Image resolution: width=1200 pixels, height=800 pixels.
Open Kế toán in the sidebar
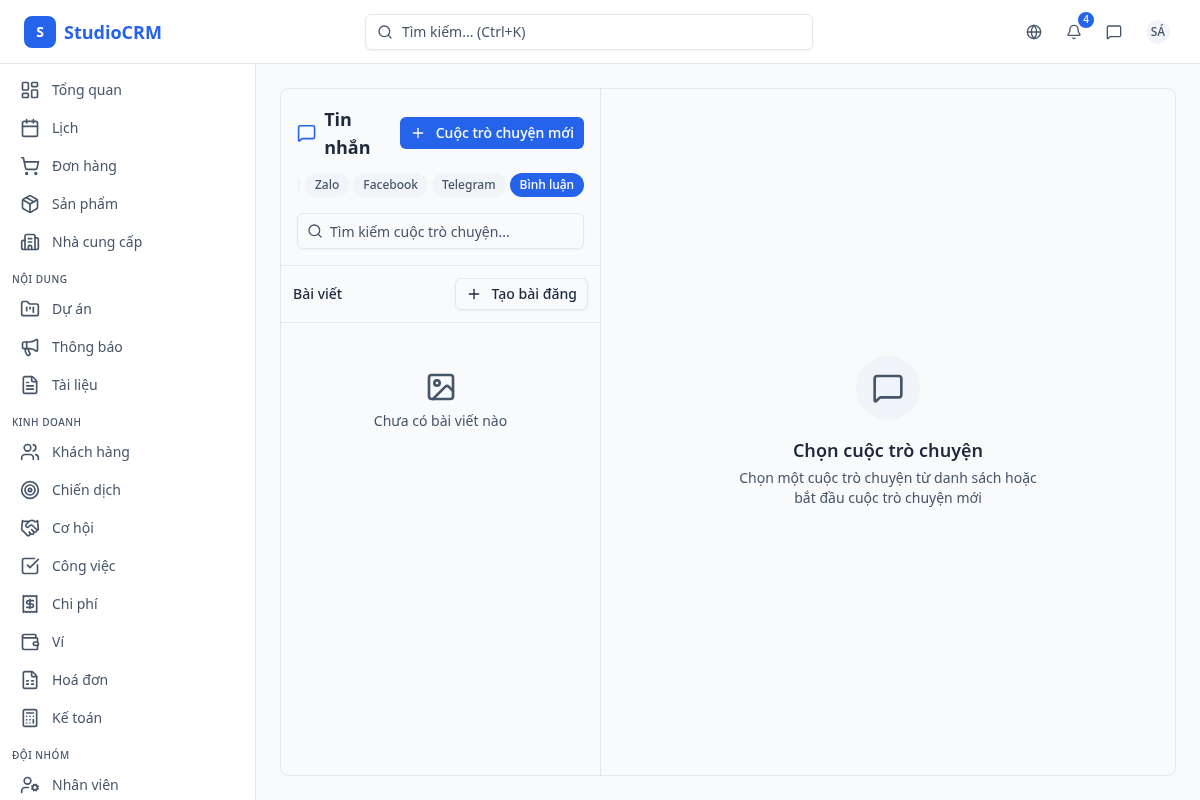click(76, 718)
